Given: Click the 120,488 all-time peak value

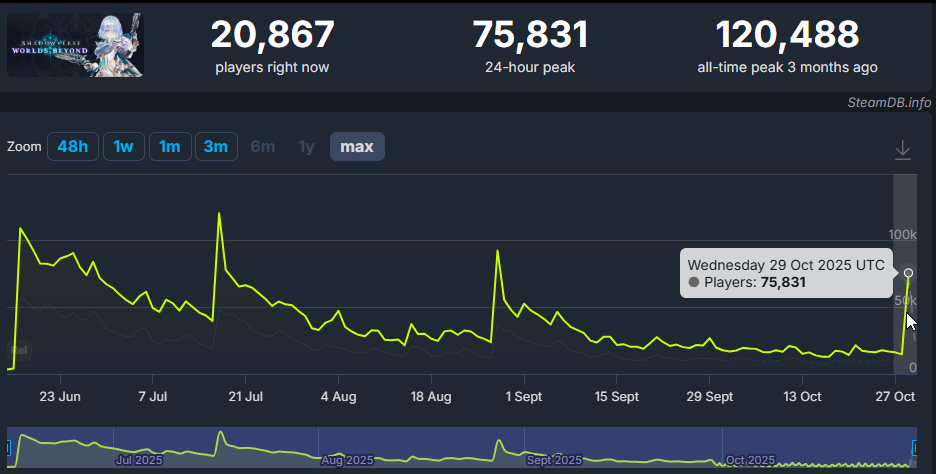Looking at the screenshot, I should click(787, 35).
